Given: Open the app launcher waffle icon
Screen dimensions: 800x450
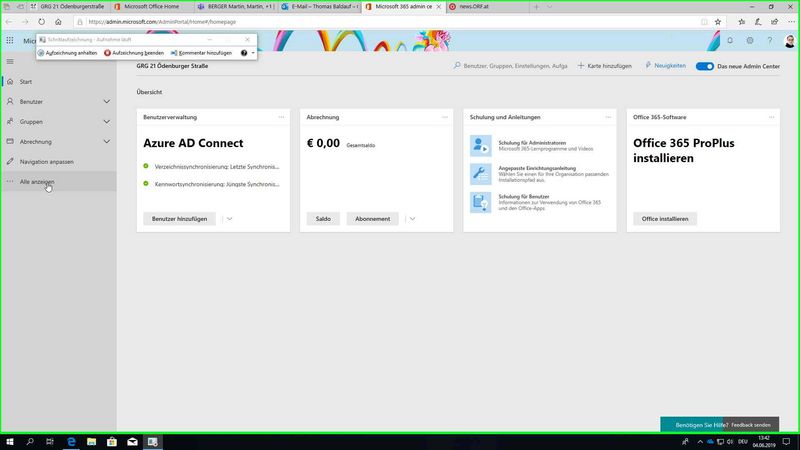Looking at the screenshot, I should pyautogui.click(x=10, y=40).
